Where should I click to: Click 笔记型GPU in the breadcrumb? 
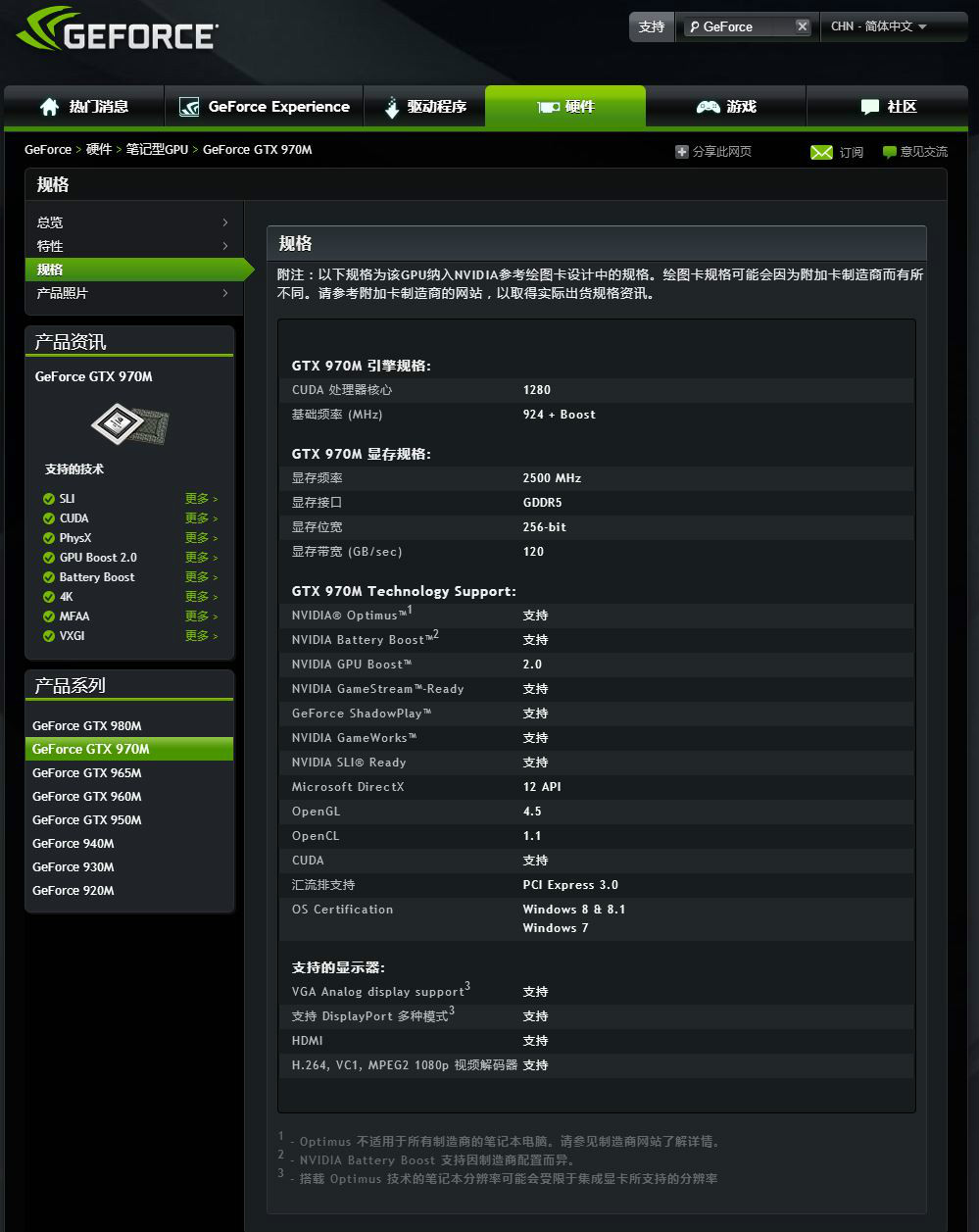tap(157, 150)
